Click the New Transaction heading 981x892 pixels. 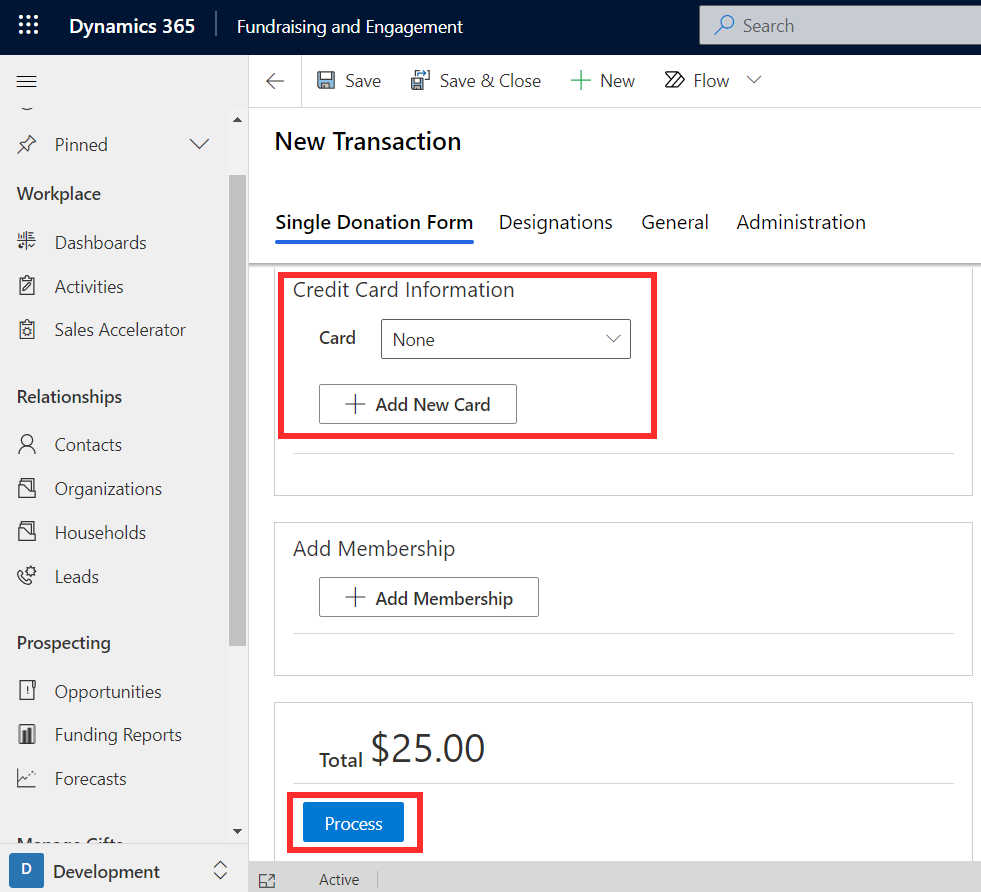[x=368, y=141]
